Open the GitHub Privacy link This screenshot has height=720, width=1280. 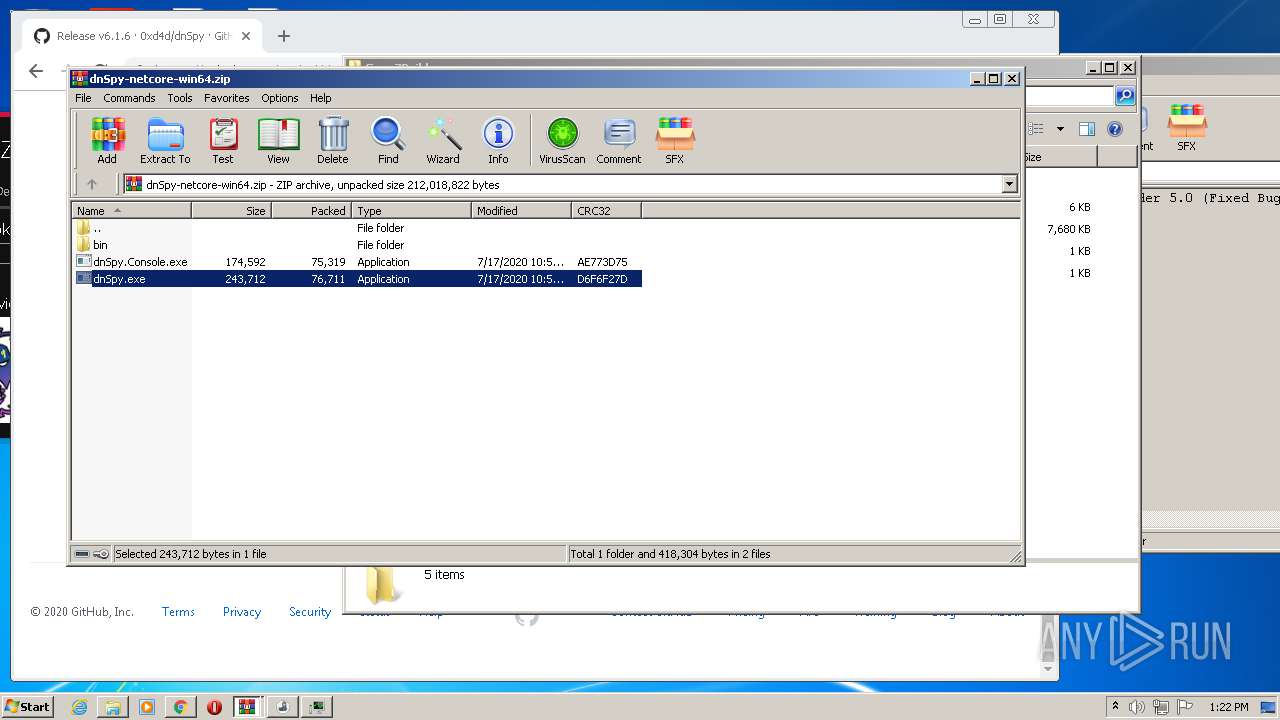242,612
